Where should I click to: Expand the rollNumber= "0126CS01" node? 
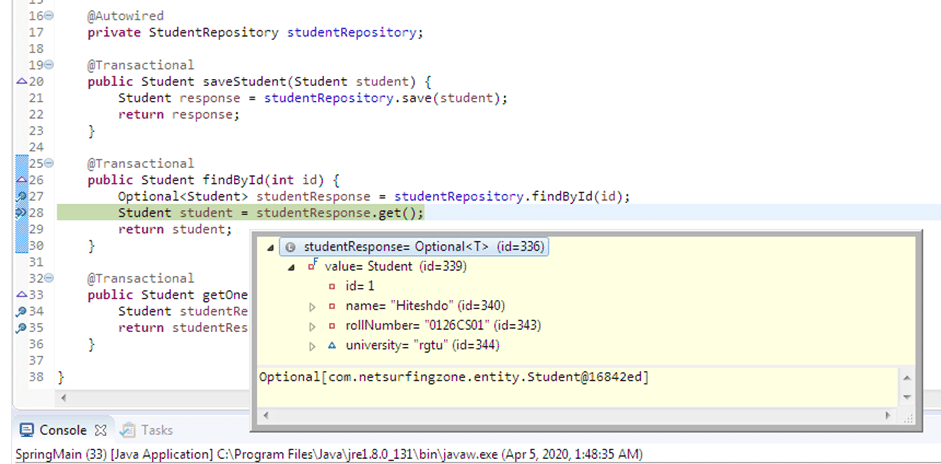tap(312, 326)
